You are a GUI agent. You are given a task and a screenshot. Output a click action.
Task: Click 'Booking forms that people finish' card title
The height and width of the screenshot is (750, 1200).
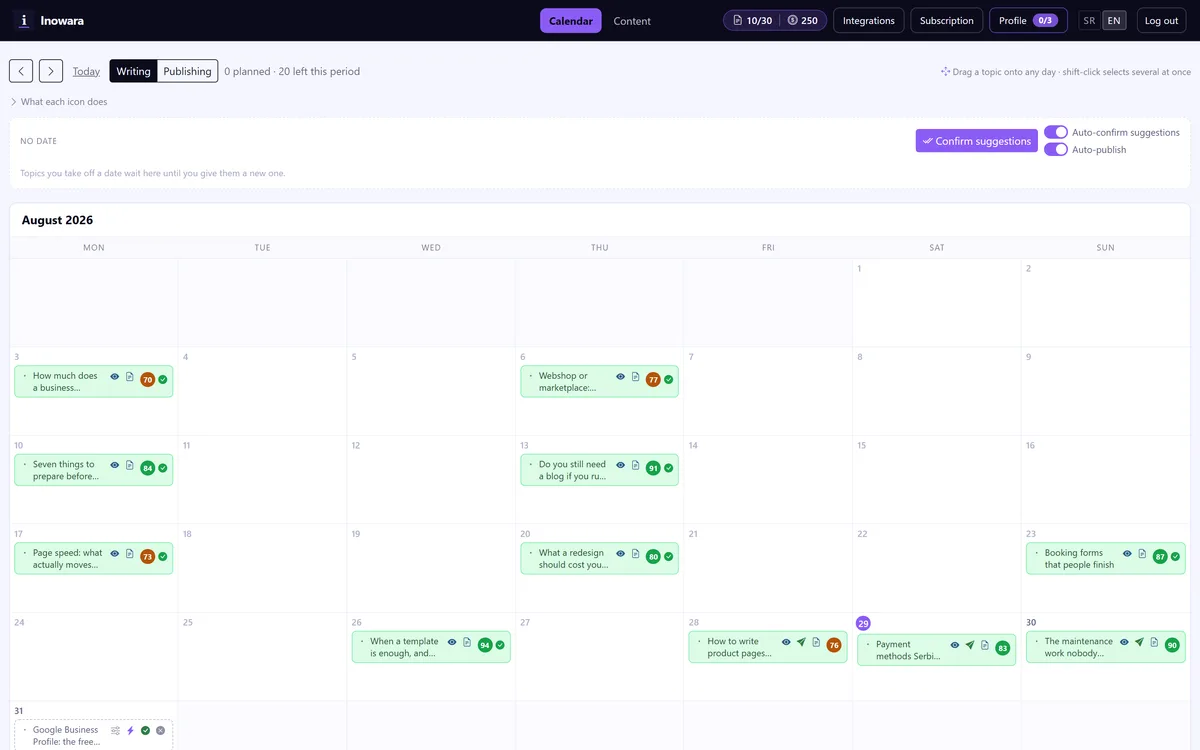tap(1079, 559)
